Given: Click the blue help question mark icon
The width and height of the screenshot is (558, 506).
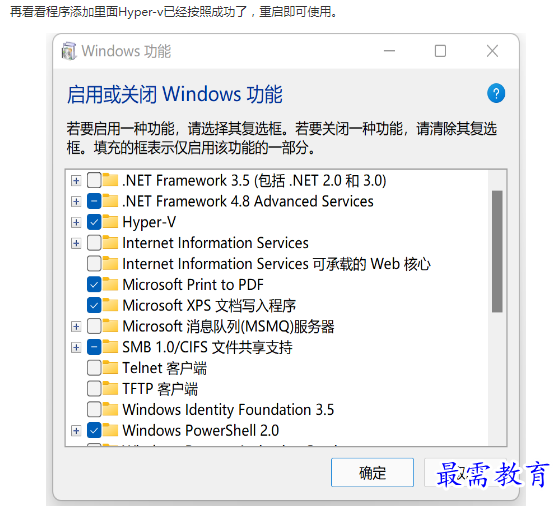Looking at the screenshot, I should coord(496,93).
